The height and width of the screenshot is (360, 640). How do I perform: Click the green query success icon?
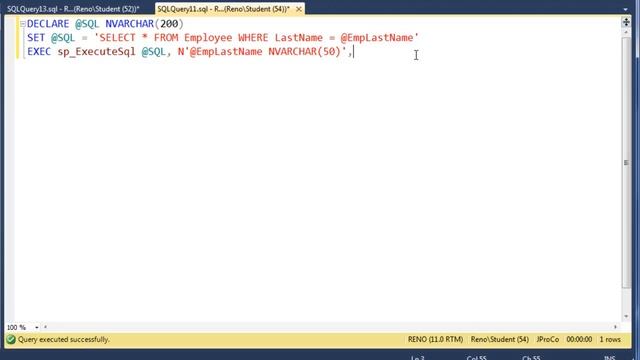[x=11, y=340]
